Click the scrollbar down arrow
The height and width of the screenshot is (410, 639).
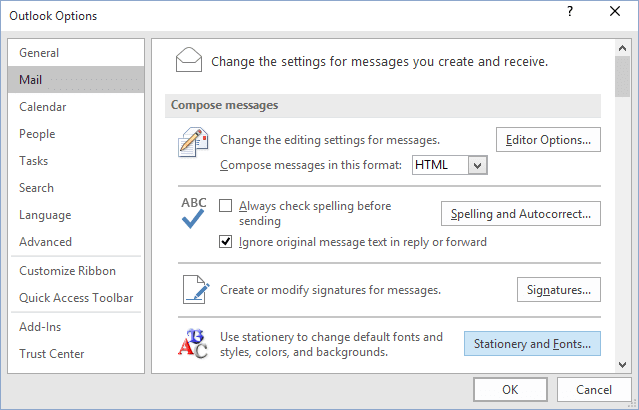pos(622,365)
